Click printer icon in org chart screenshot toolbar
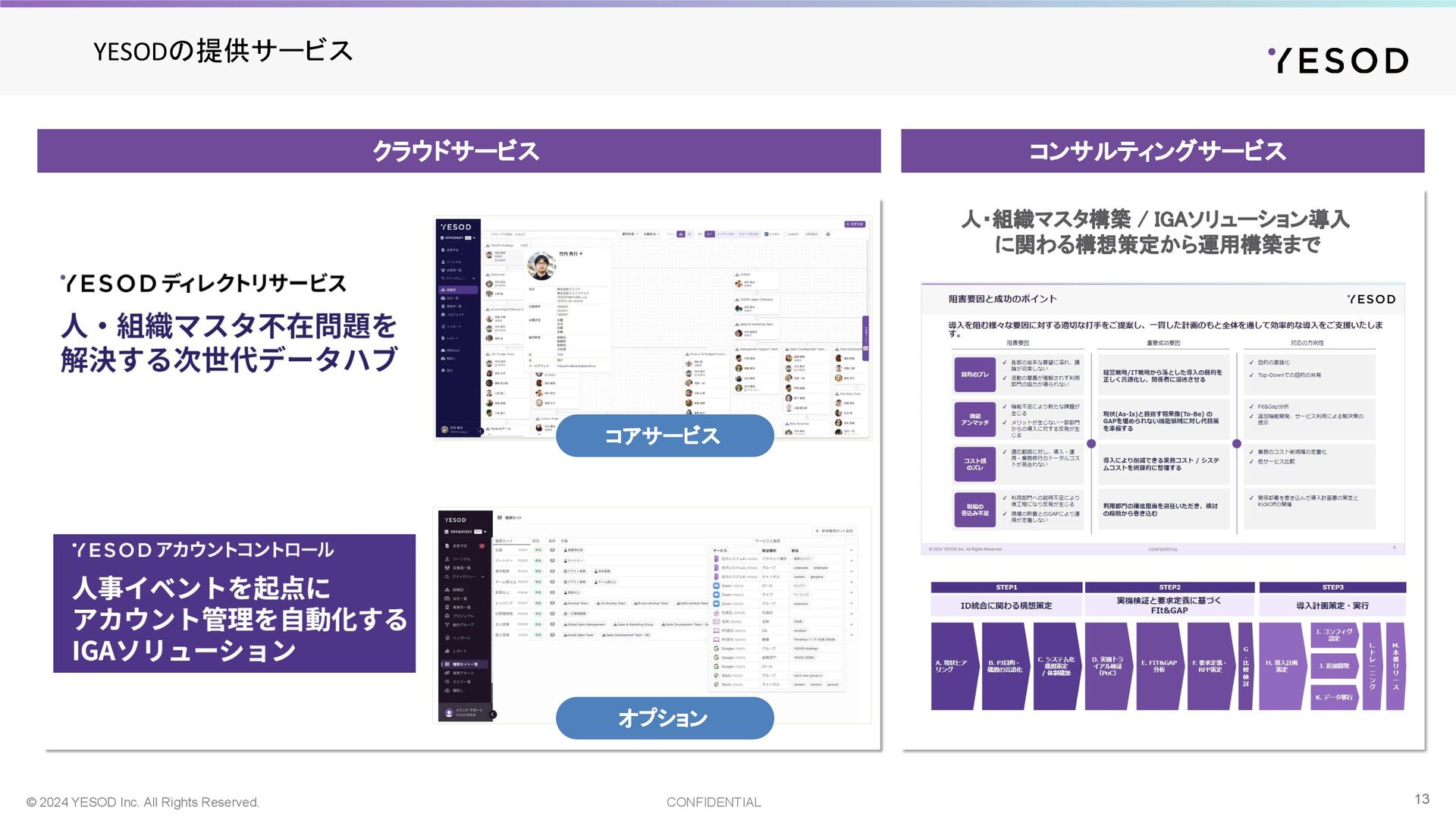The width and height of the screenshot is (1456, 820). (x=828, y=234)
